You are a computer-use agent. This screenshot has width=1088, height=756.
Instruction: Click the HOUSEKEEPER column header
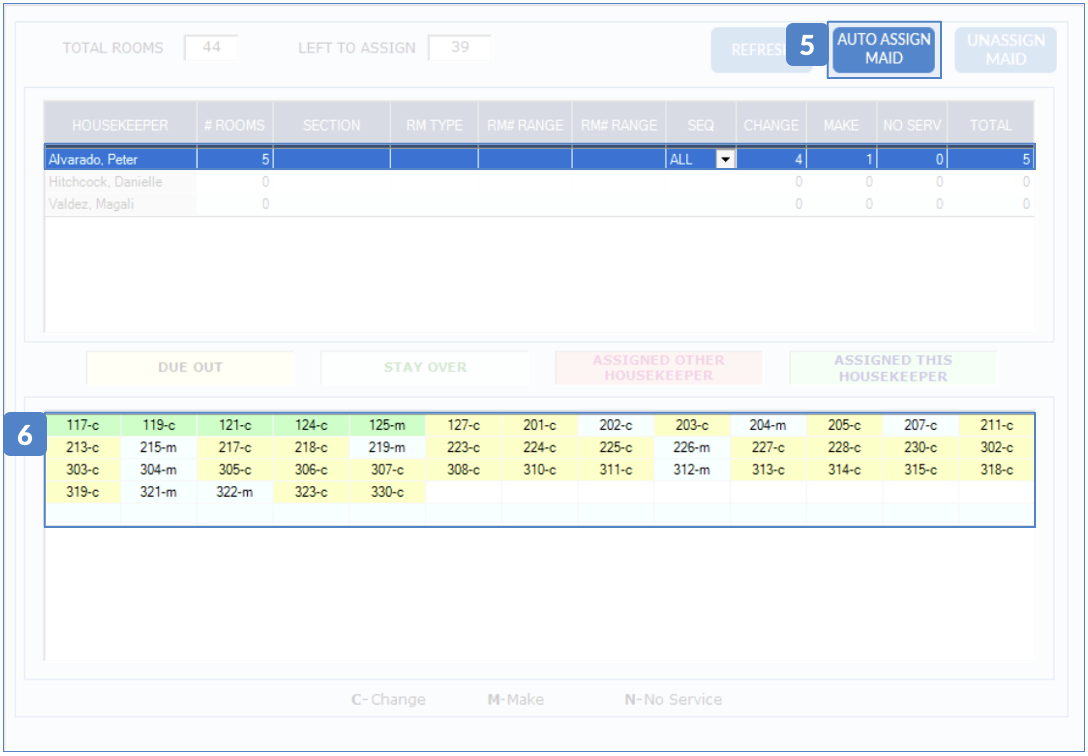click(x=120, y=126)
